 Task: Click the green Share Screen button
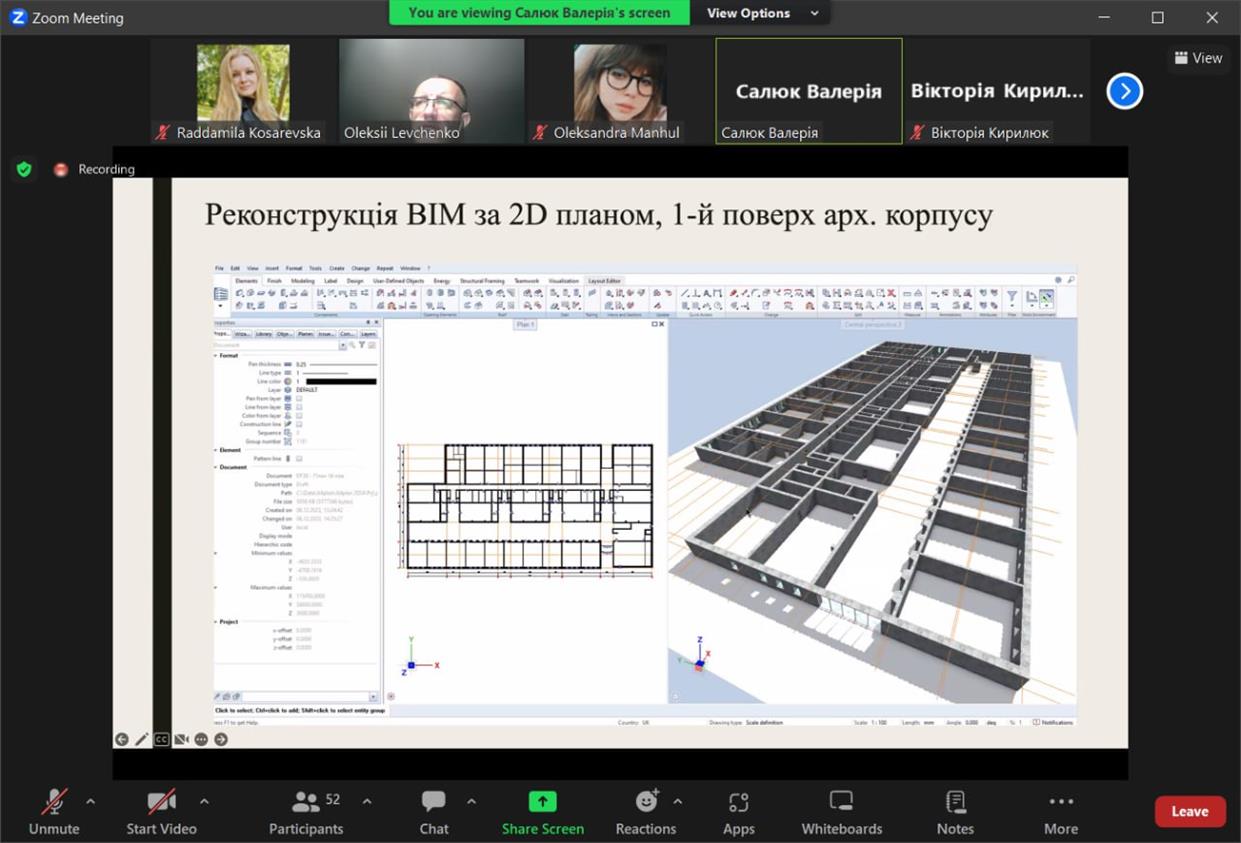point(542,811)
